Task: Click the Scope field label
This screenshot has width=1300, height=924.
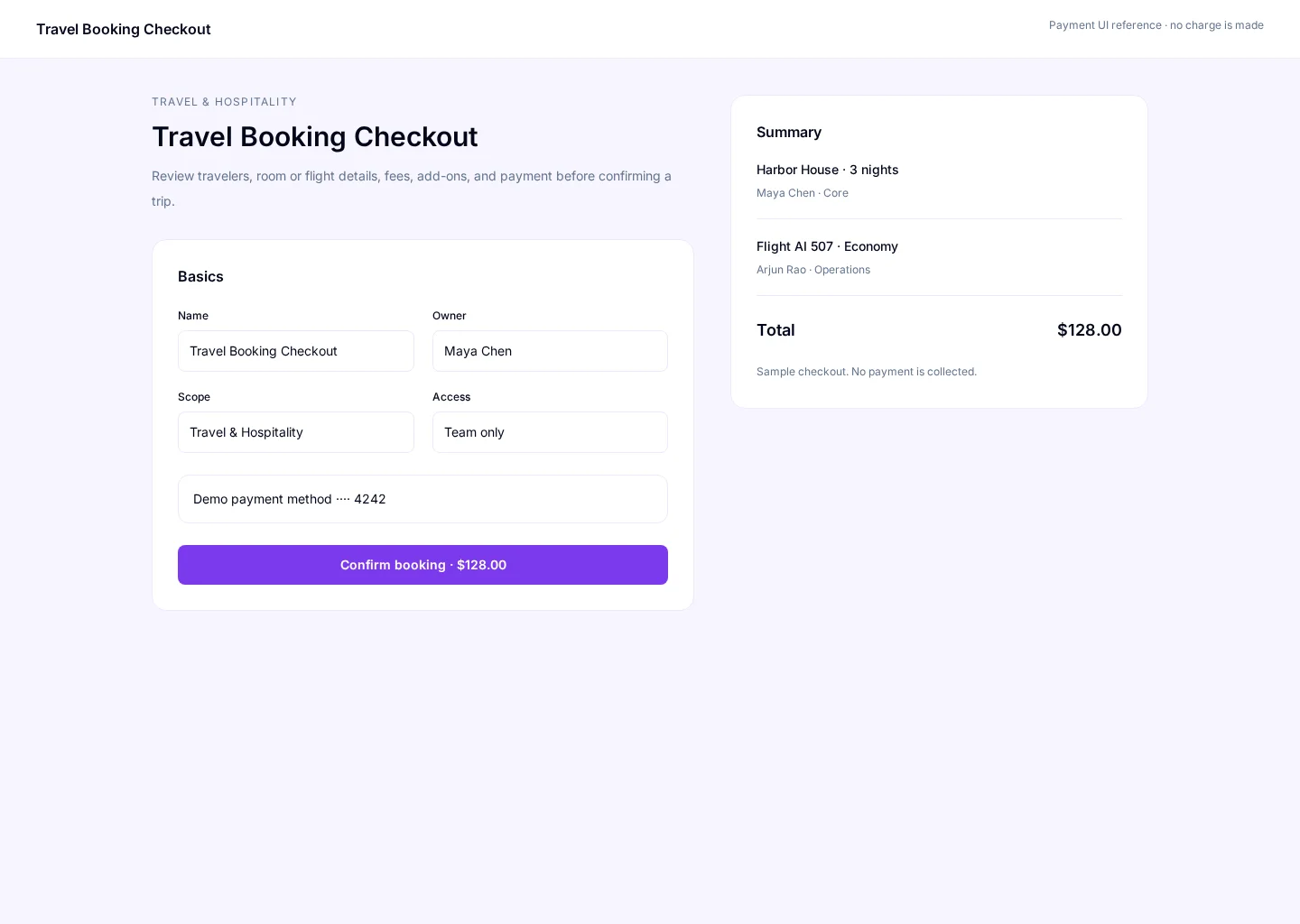Action: coord(194,397)
